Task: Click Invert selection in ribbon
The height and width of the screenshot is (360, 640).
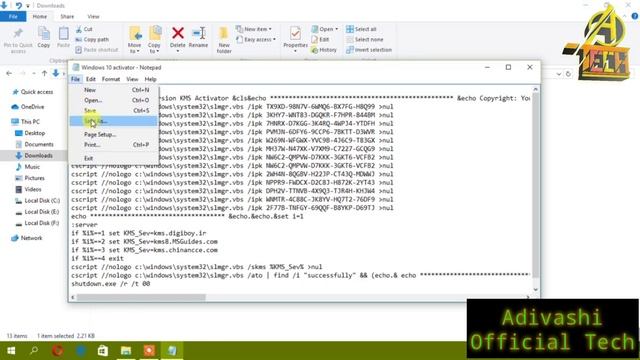Action: tap(369, 50)
